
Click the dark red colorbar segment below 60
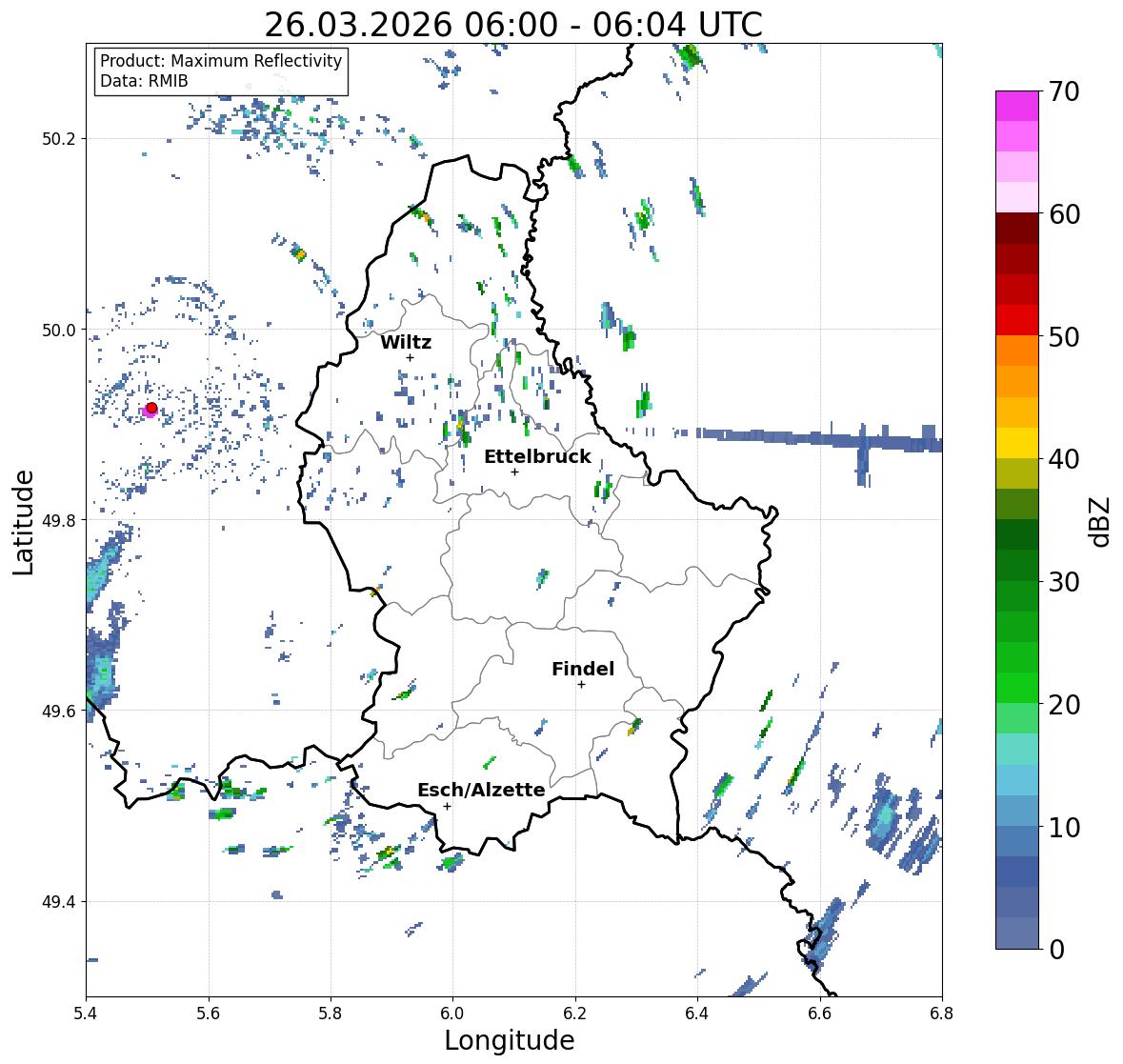tap(1017, 229)
